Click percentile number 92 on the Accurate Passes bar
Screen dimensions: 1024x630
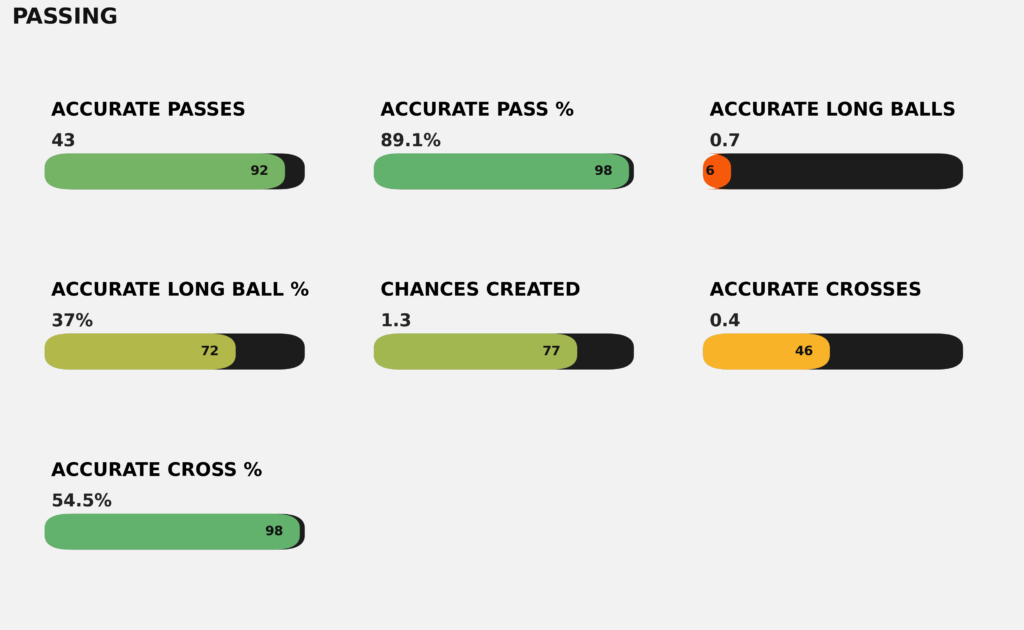(259, 171)
